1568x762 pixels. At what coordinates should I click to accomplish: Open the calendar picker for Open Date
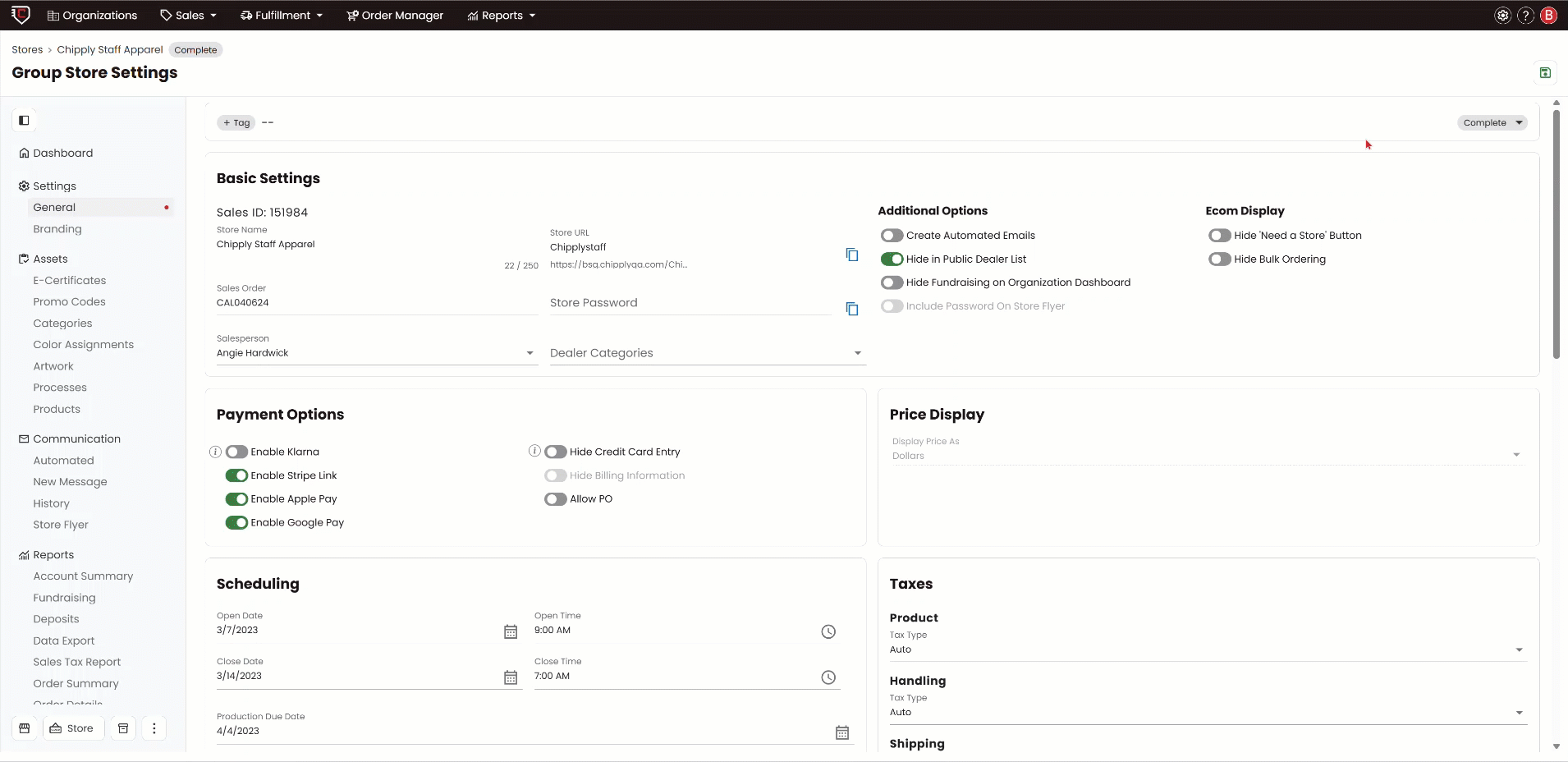(511, 631)
